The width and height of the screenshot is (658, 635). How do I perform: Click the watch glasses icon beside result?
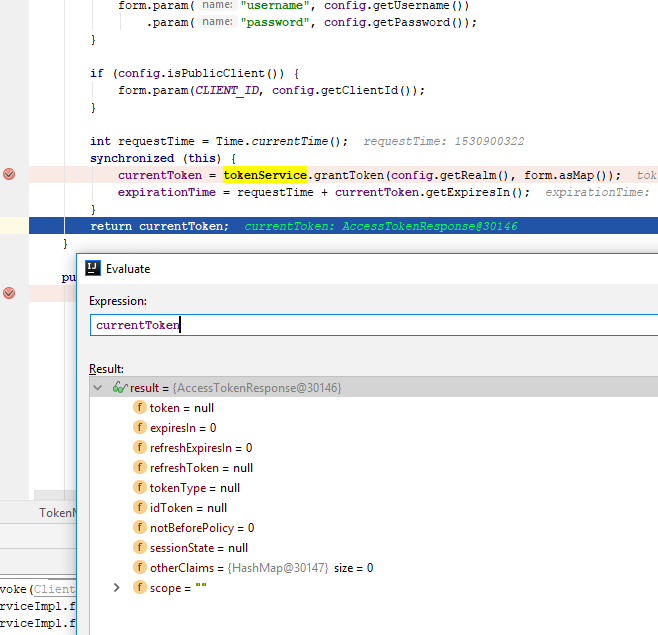tap(120, 387)
